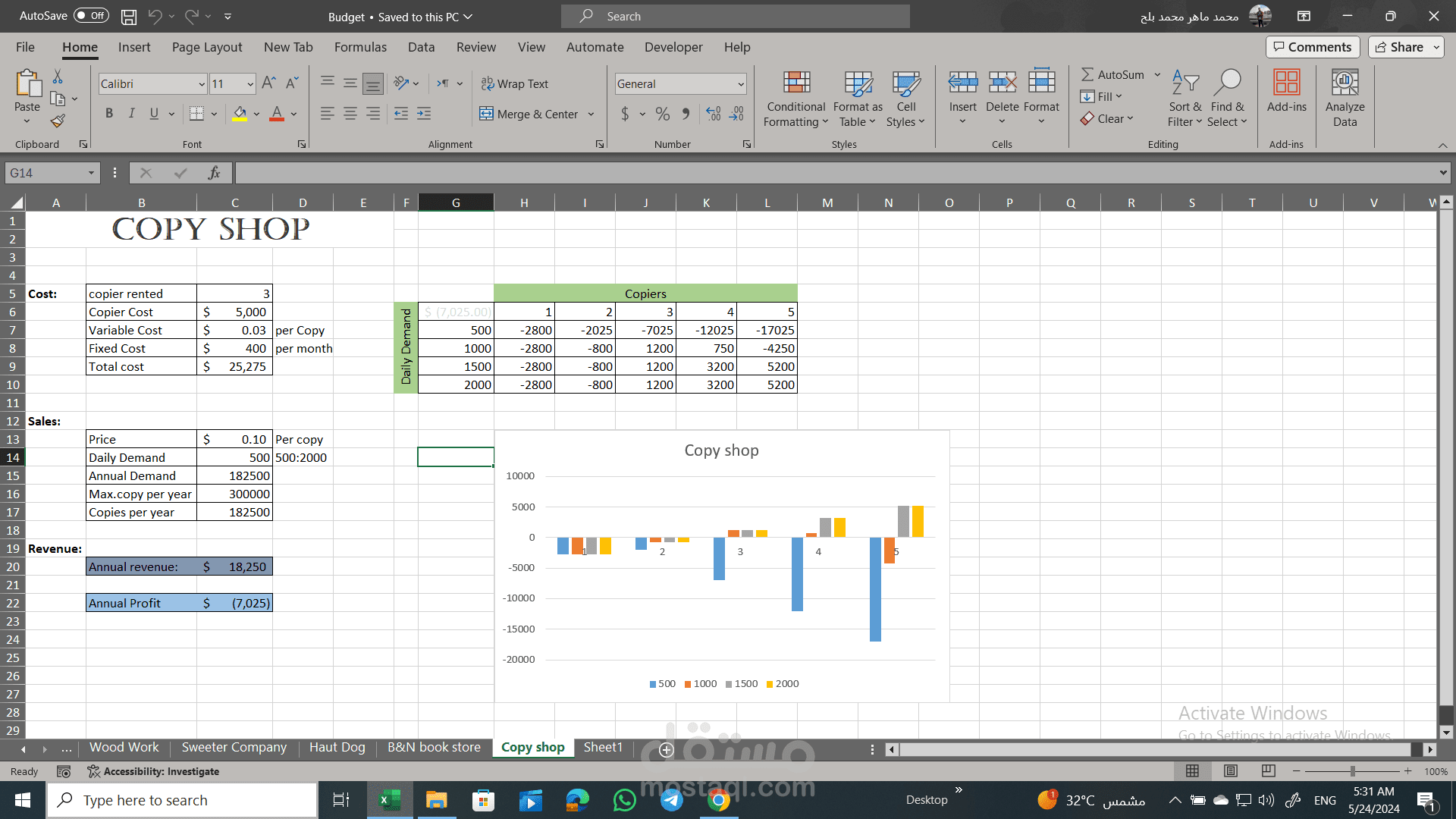Click the Share button
Image resolution: width=1456 pixels, height=819 pixels.
click(x=1399, y=47)
